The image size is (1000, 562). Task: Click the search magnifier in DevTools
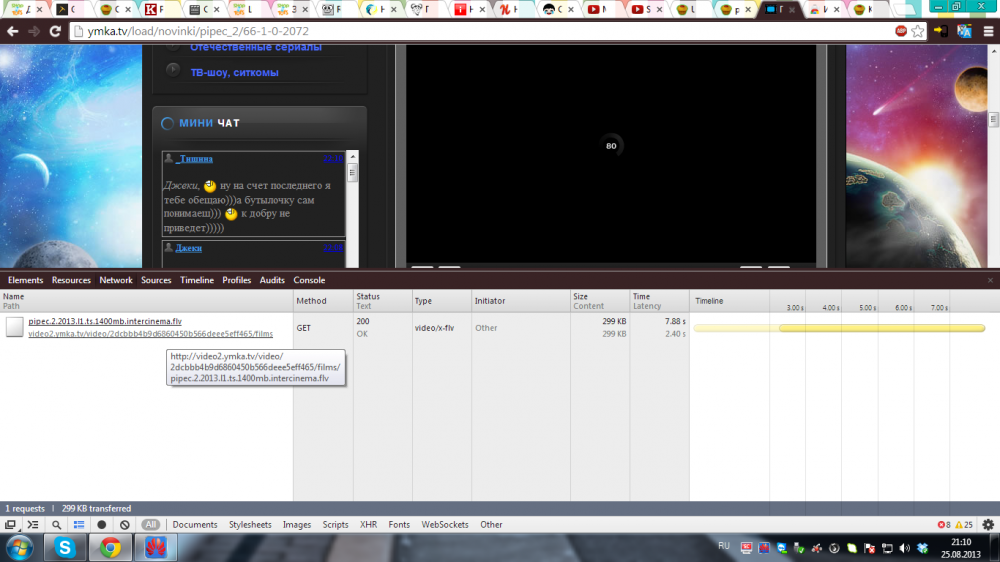(x=56, y=524)
